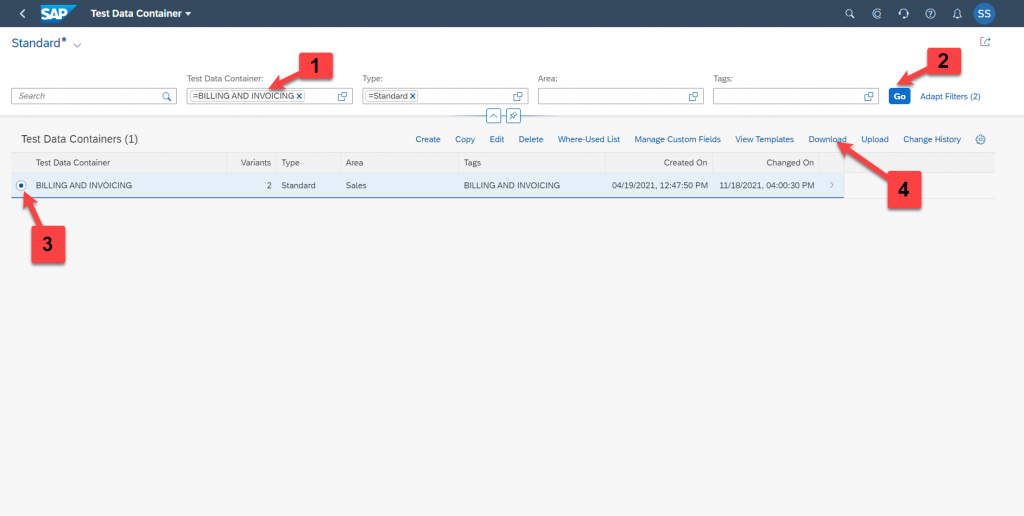Click Copy in the table toolbar
The height and width of the screenshot is (516, 1024).
(x=465, y=139)
